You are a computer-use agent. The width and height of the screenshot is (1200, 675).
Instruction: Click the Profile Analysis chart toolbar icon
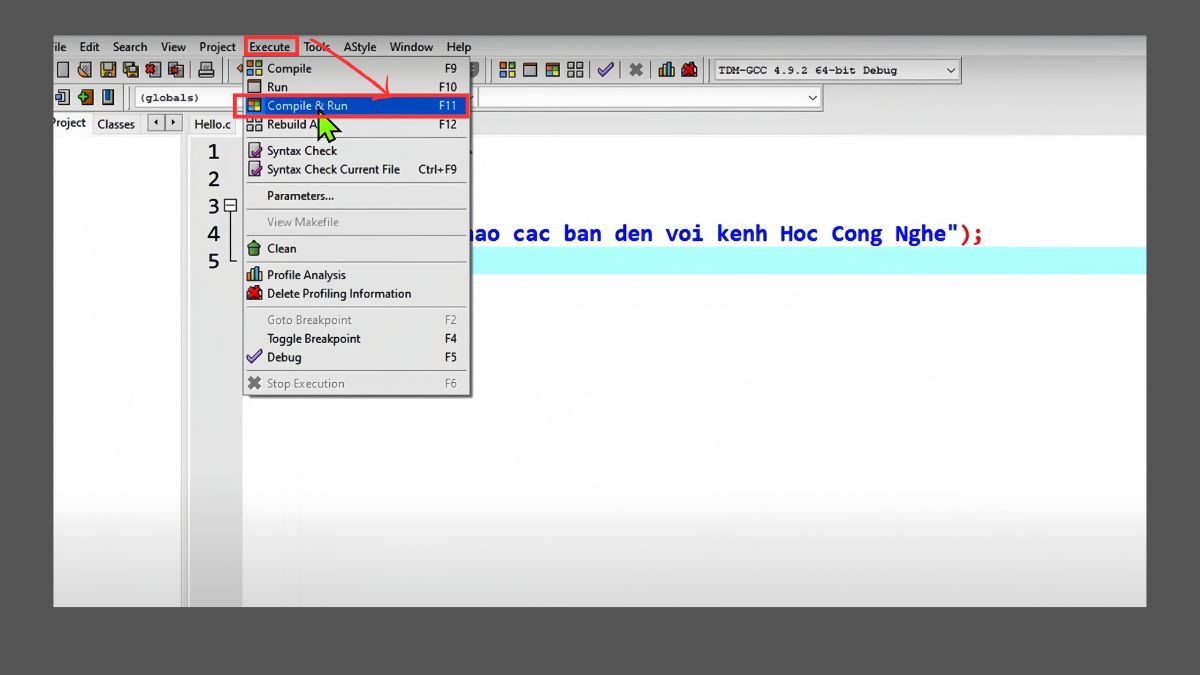pos(667,69)
